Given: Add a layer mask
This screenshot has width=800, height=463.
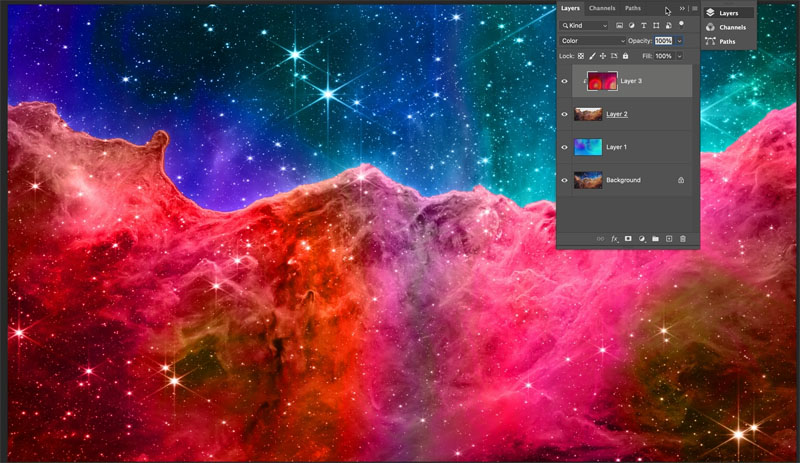Looking at the screenshot, I should click(x=628, y=239).
